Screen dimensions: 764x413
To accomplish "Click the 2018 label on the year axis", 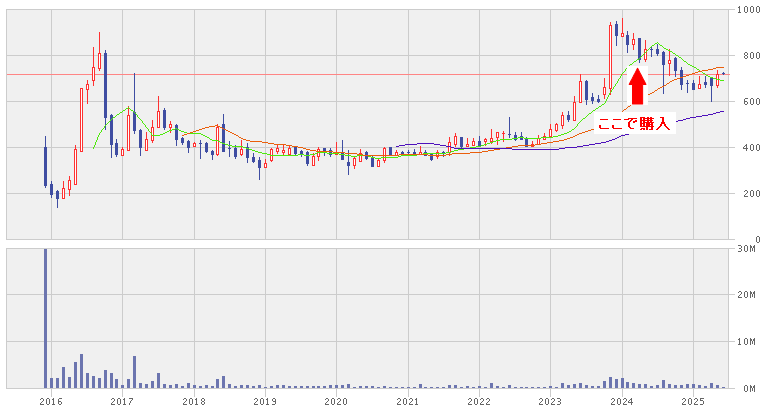I will point(193,402).
